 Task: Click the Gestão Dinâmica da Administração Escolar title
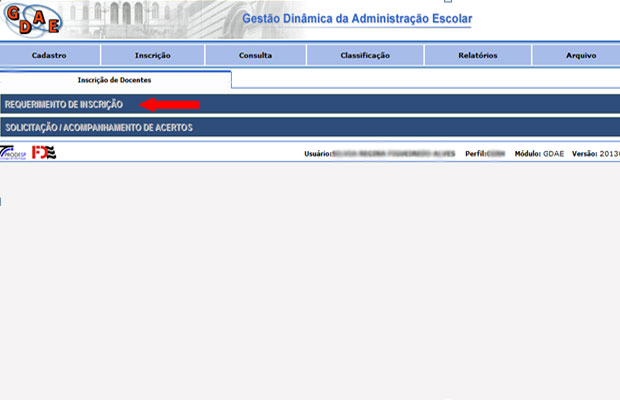357,19
